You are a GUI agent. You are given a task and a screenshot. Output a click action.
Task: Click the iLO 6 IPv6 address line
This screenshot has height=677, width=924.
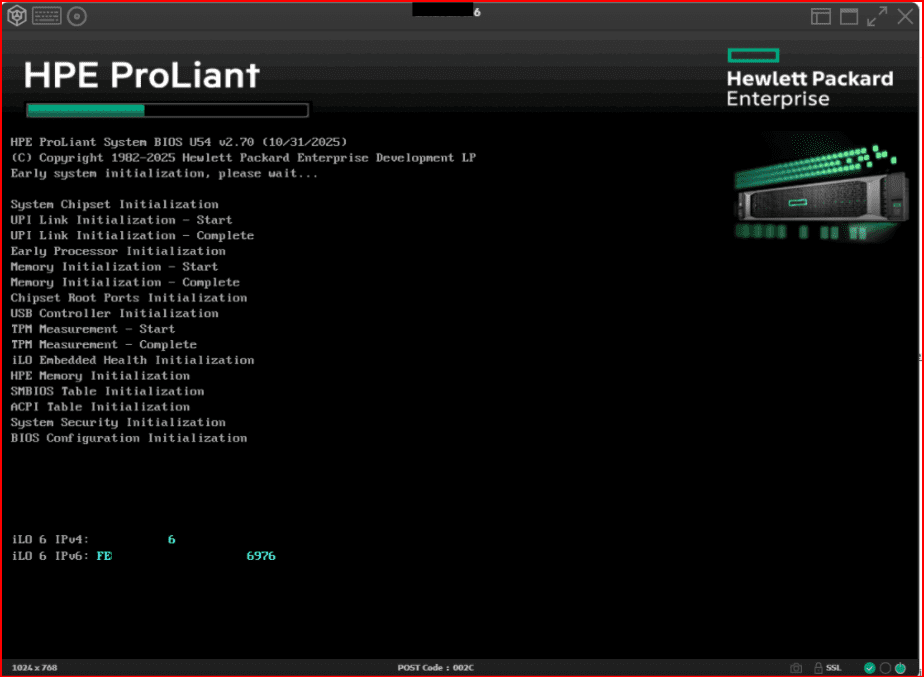143,555
